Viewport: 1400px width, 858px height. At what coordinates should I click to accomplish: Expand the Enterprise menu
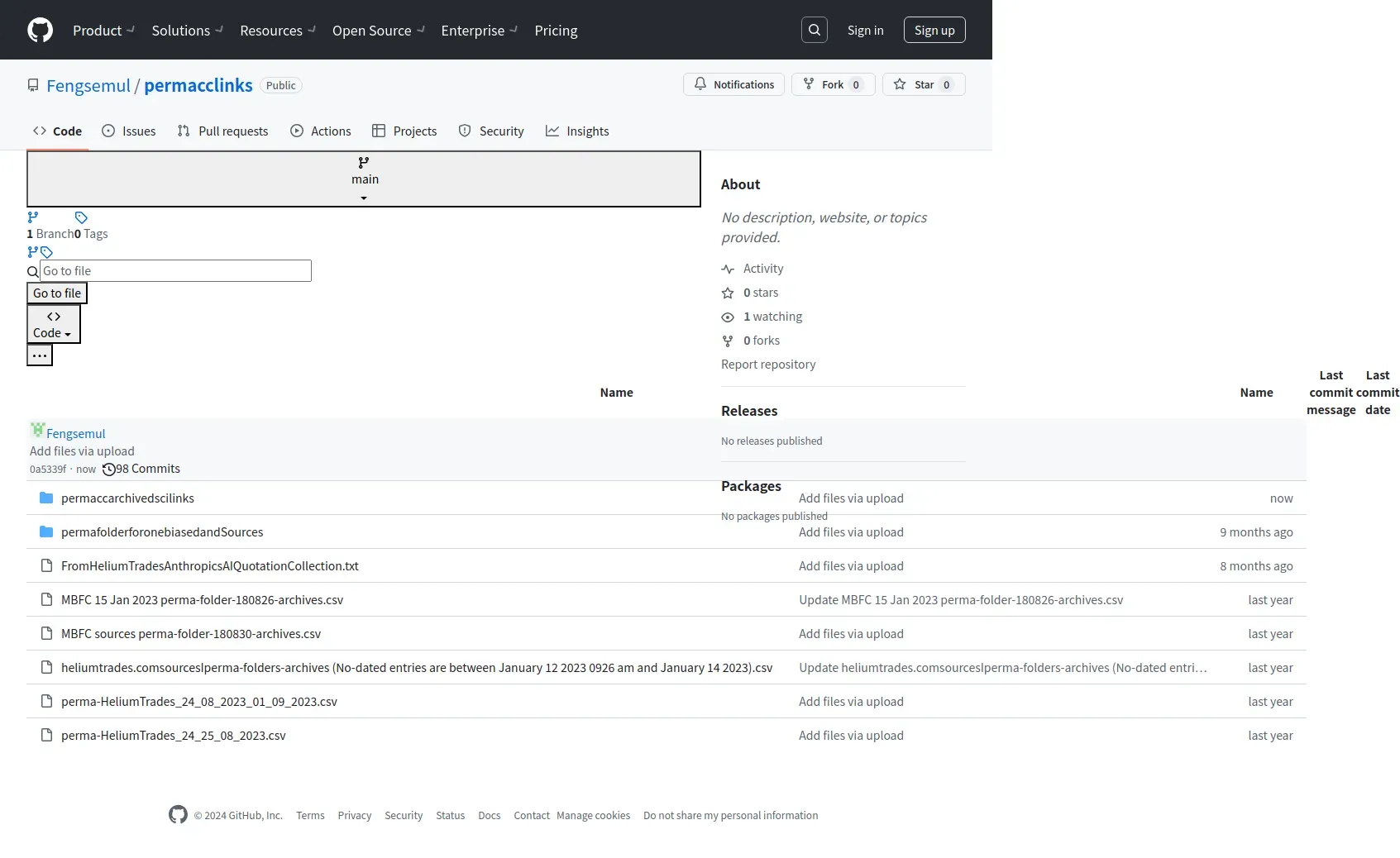click(x=480, y=31)
